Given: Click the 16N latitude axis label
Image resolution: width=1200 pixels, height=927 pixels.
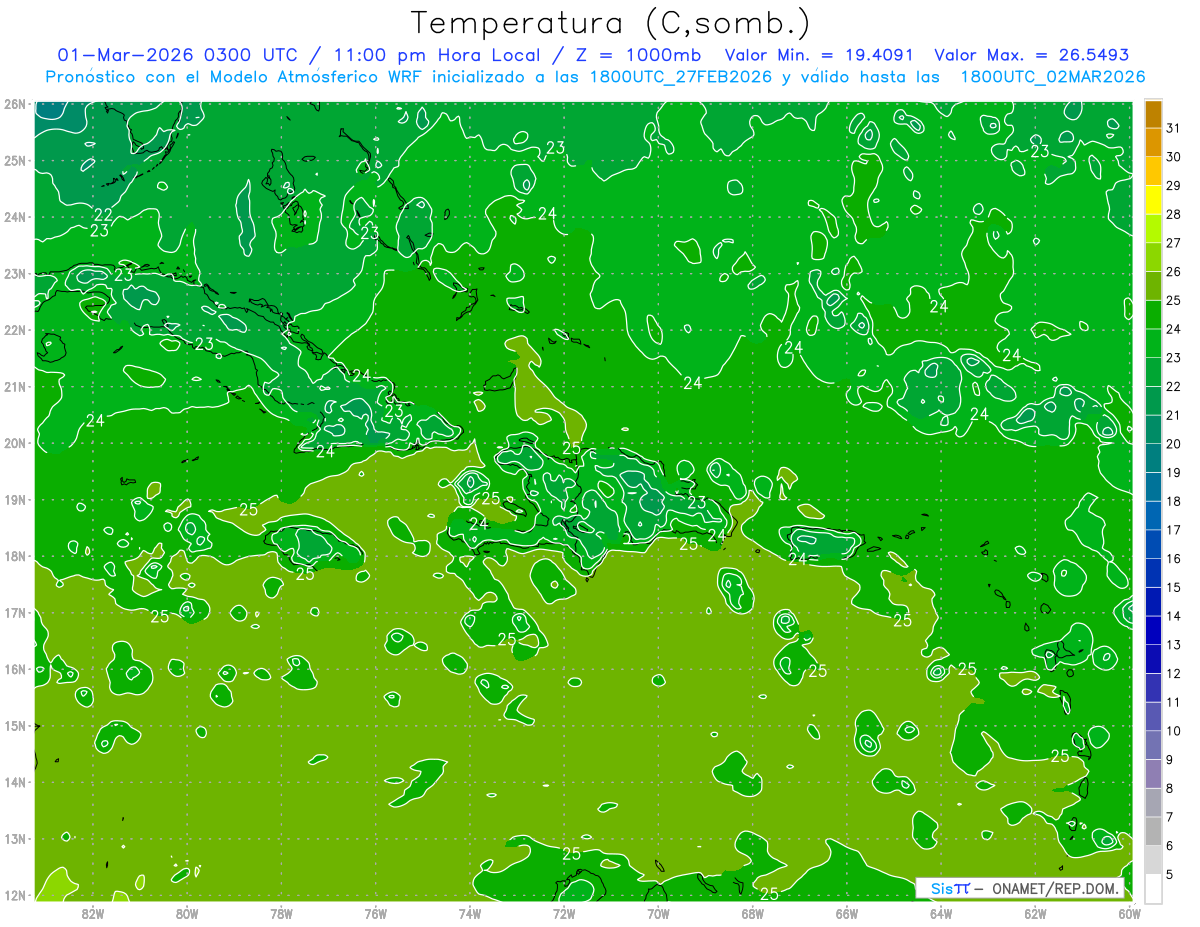Looking at the screenshot, I should (15, 669).
